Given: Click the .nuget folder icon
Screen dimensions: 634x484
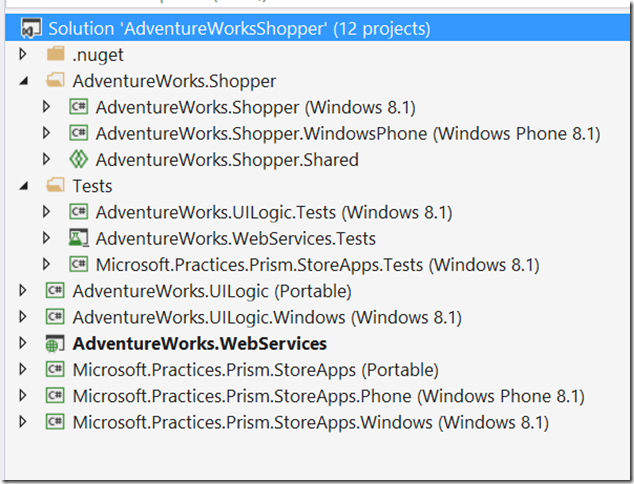Looking at the screenshot, I should point(55,54).
